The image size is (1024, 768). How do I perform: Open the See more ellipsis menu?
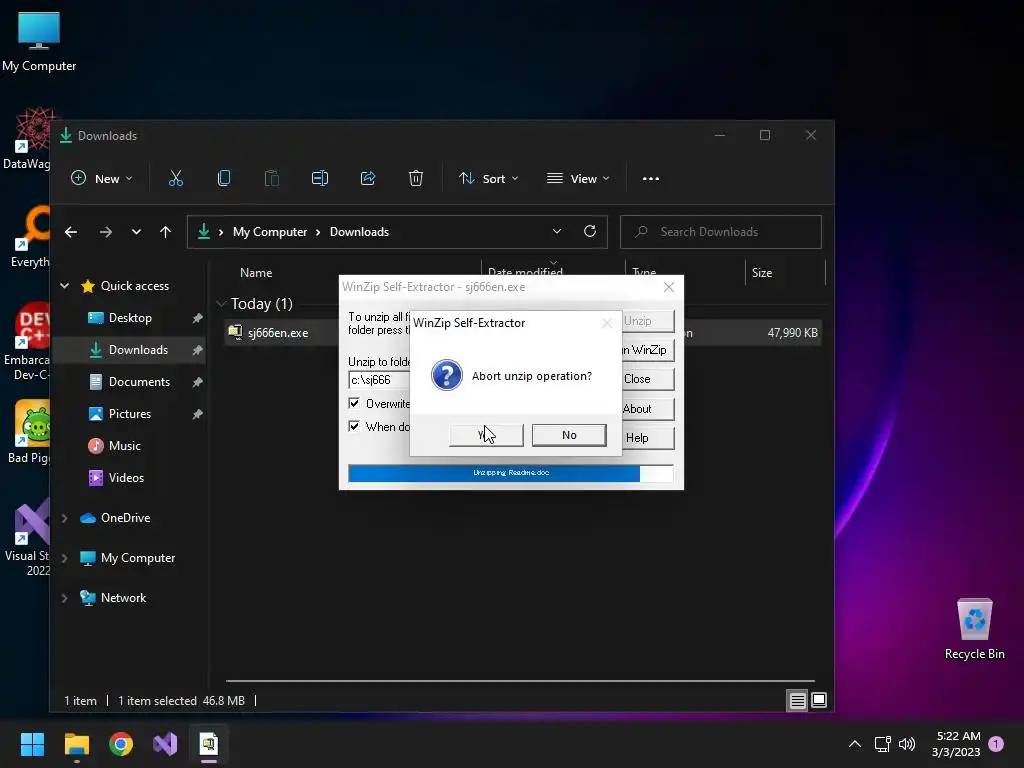650,178
